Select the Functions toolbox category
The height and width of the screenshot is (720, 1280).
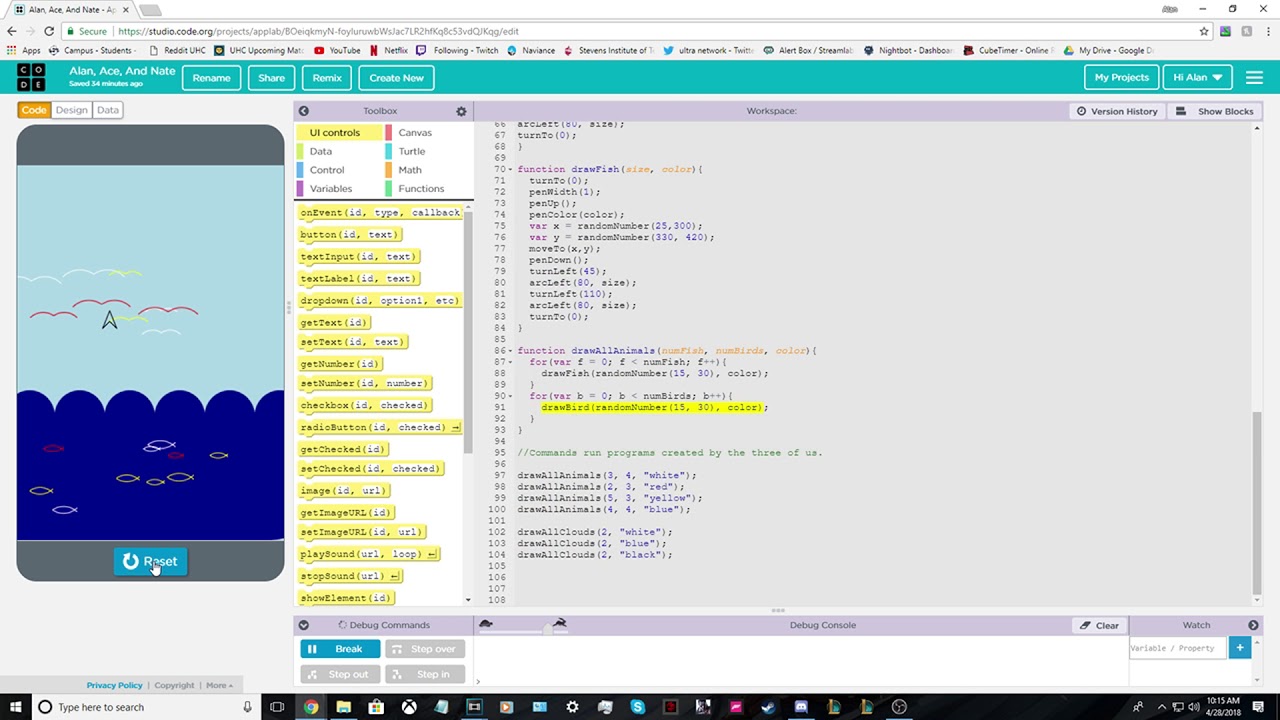click(421, 189)
